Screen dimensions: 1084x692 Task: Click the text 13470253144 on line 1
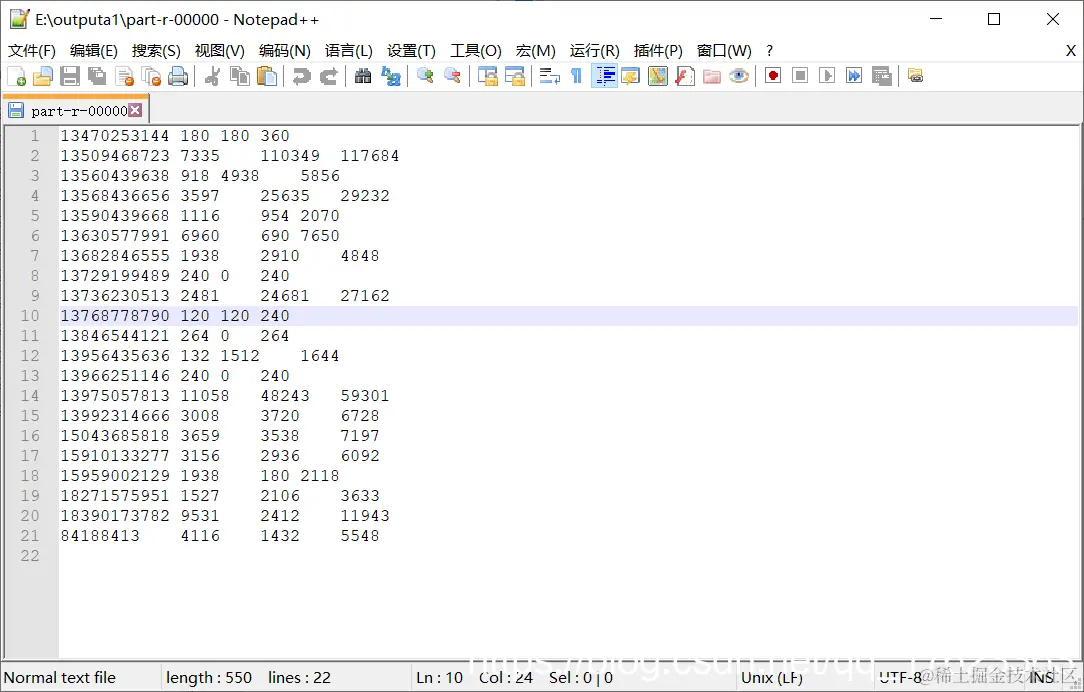click(x=115, y=135)
